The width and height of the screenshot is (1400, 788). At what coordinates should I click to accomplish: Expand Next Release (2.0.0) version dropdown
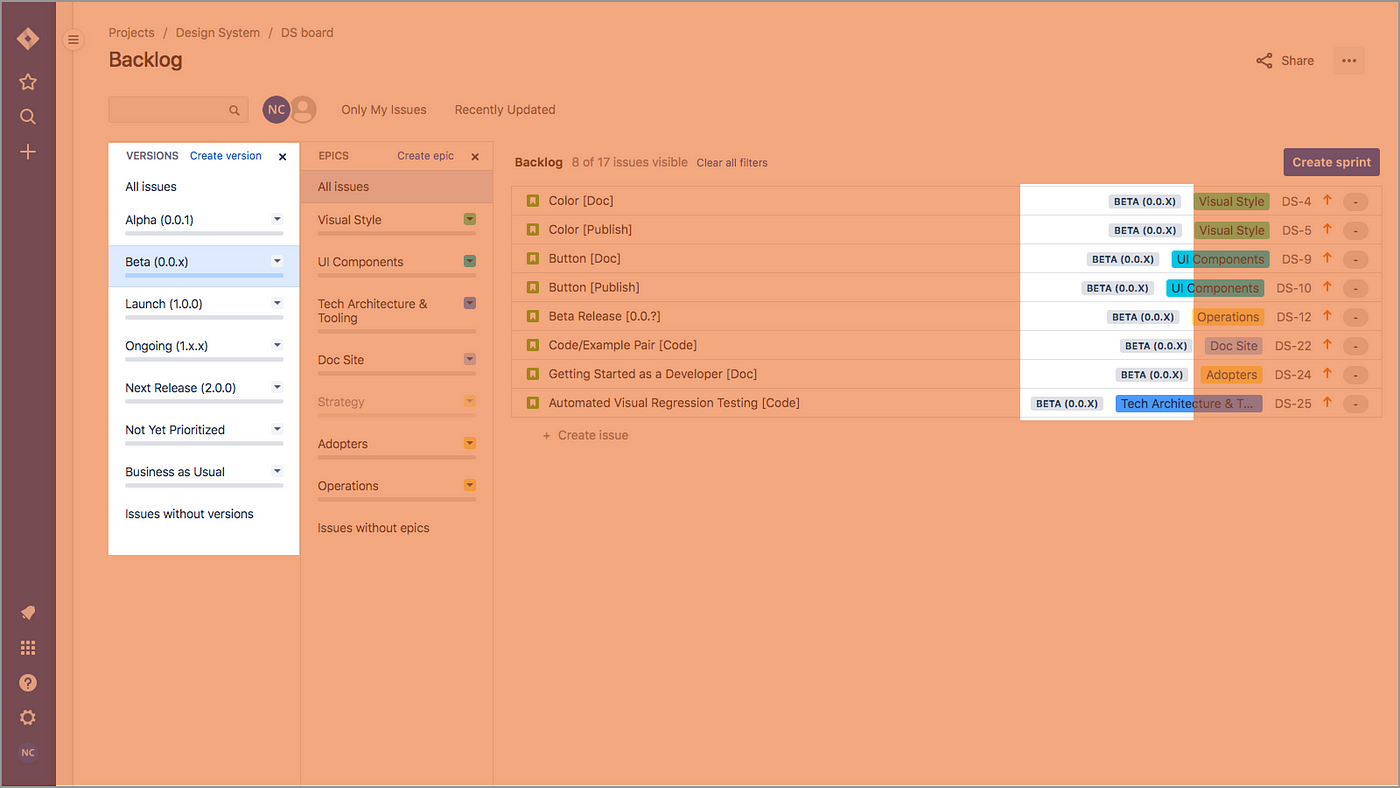[x=277, y=387]
